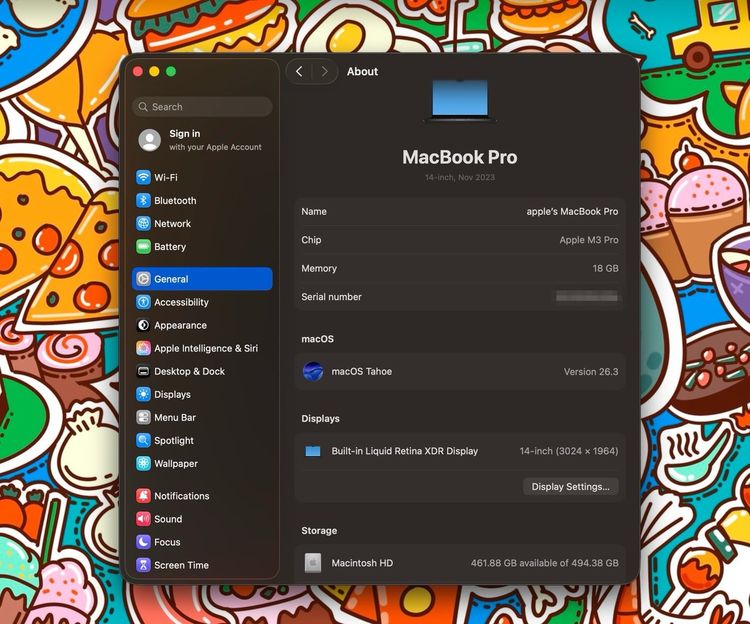Viewport: 750px width, 624px height.
Task: Click the MacBook Pro laptop image
Action: [460, 100]
